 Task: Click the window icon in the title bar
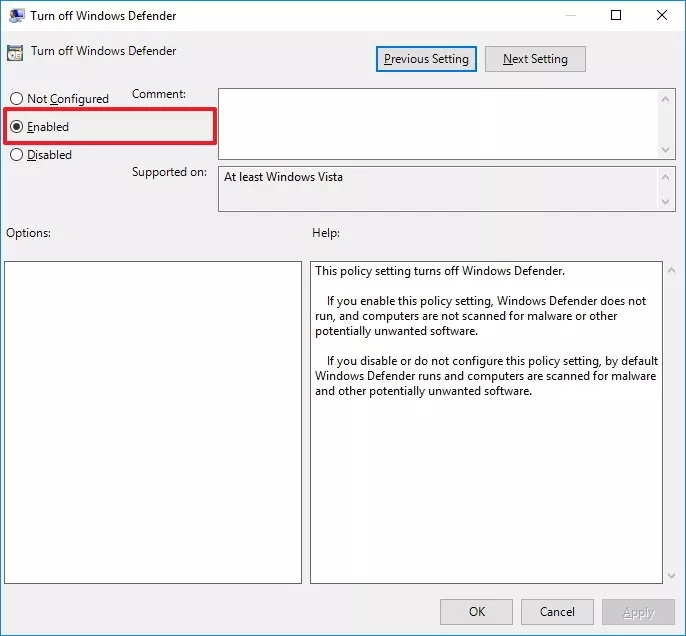click(16, 16)
